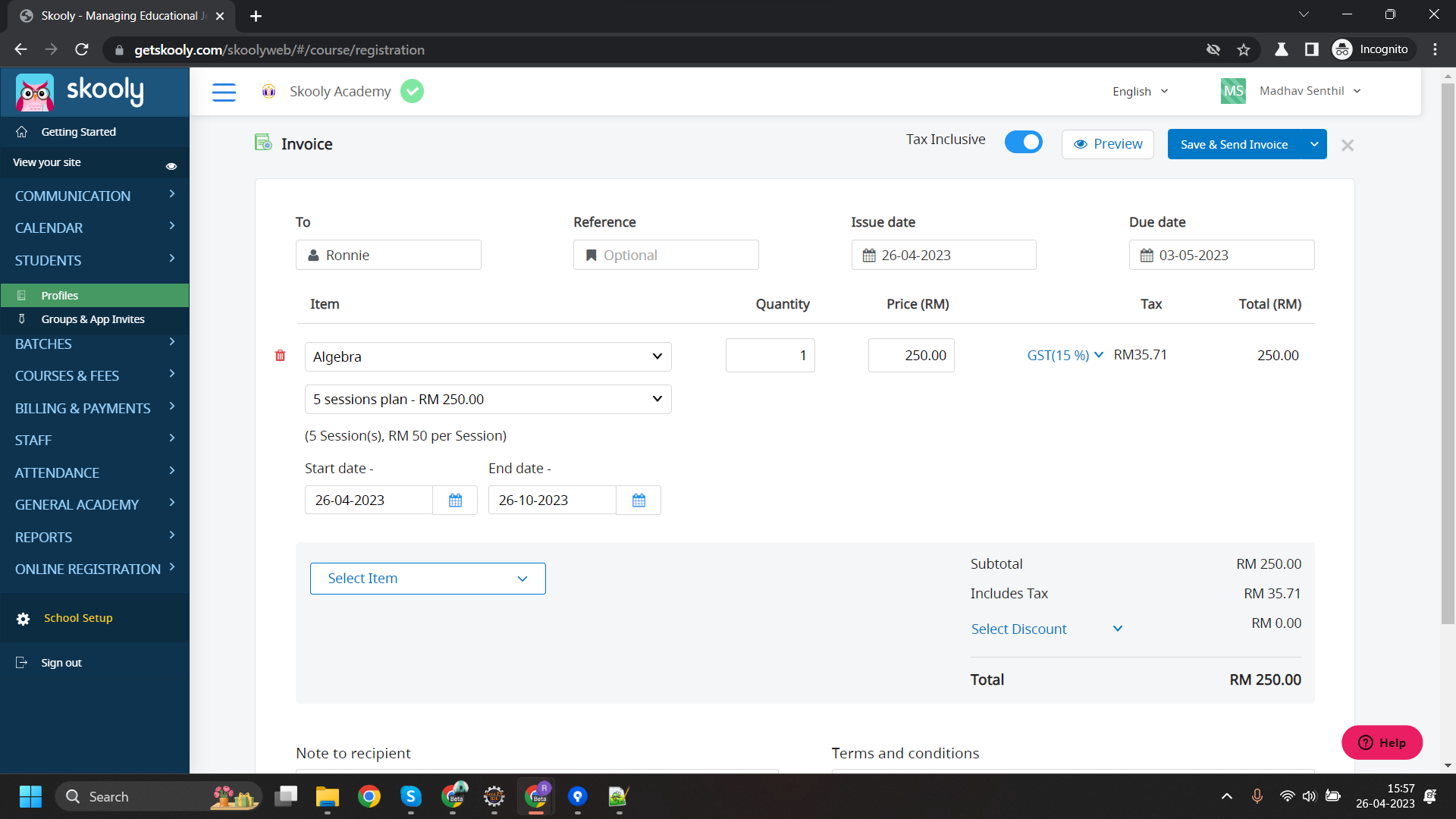
Task: Toggle the Tax Inclusive switch
Action: click(1024, 142)
